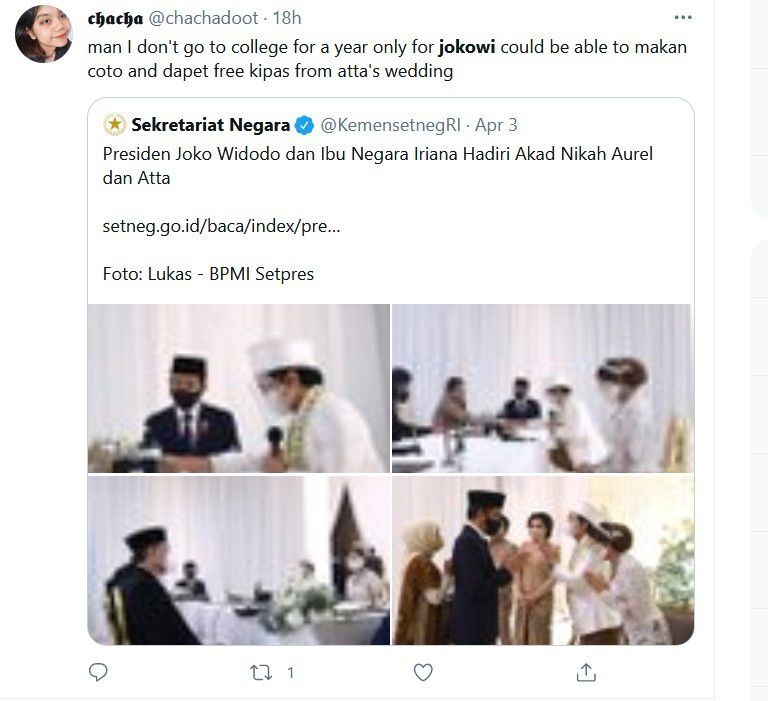Open the share tweet icon
Screen dimensions: 768x701
[x=586, y=672]
